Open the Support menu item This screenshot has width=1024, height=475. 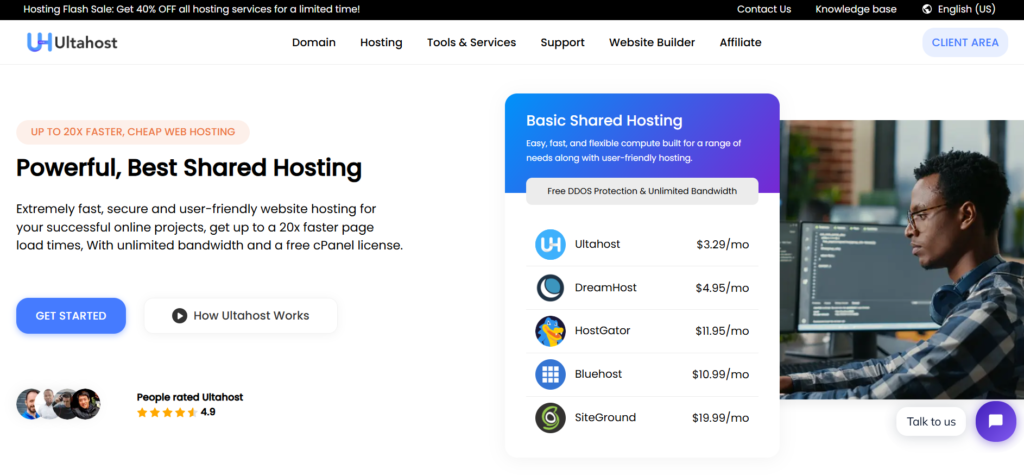click(562, 43)
